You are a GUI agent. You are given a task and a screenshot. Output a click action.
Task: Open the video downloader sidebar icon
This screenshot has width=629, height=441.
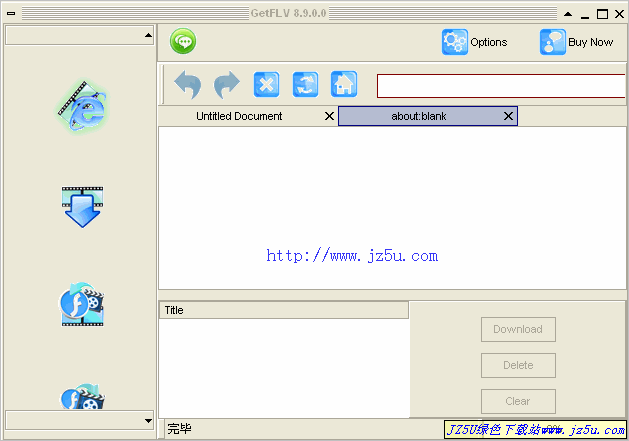point(82,207)
